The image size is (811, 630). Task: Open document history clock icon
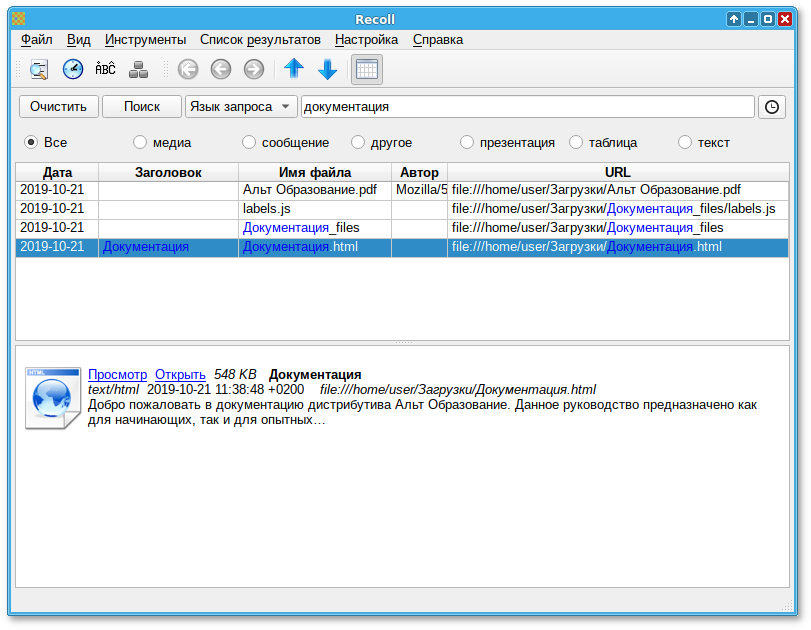tap(73, 69)
